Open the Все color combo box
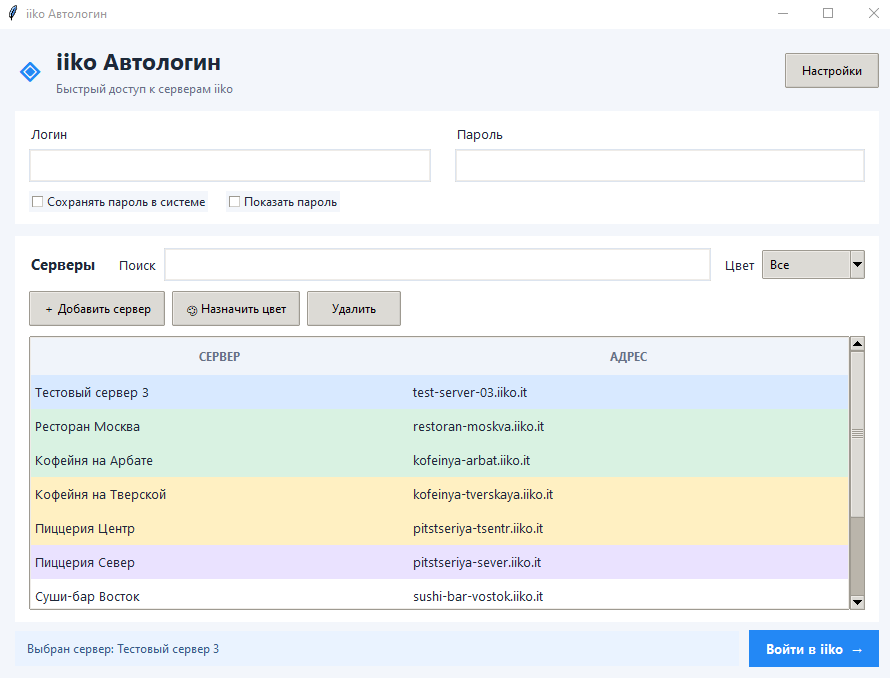The image size is (890, 678). pyautogui.click(x=813, y=265)
